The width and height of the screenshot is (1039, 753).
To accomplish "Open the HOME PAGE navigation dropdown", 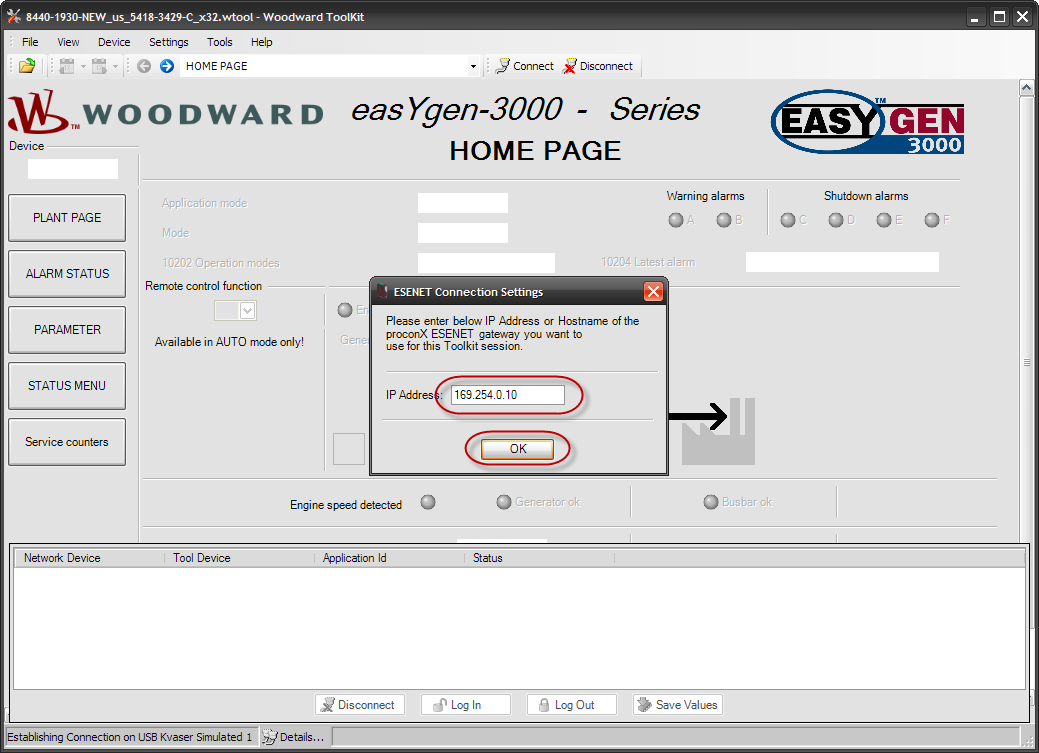I will tap(473, 66).
